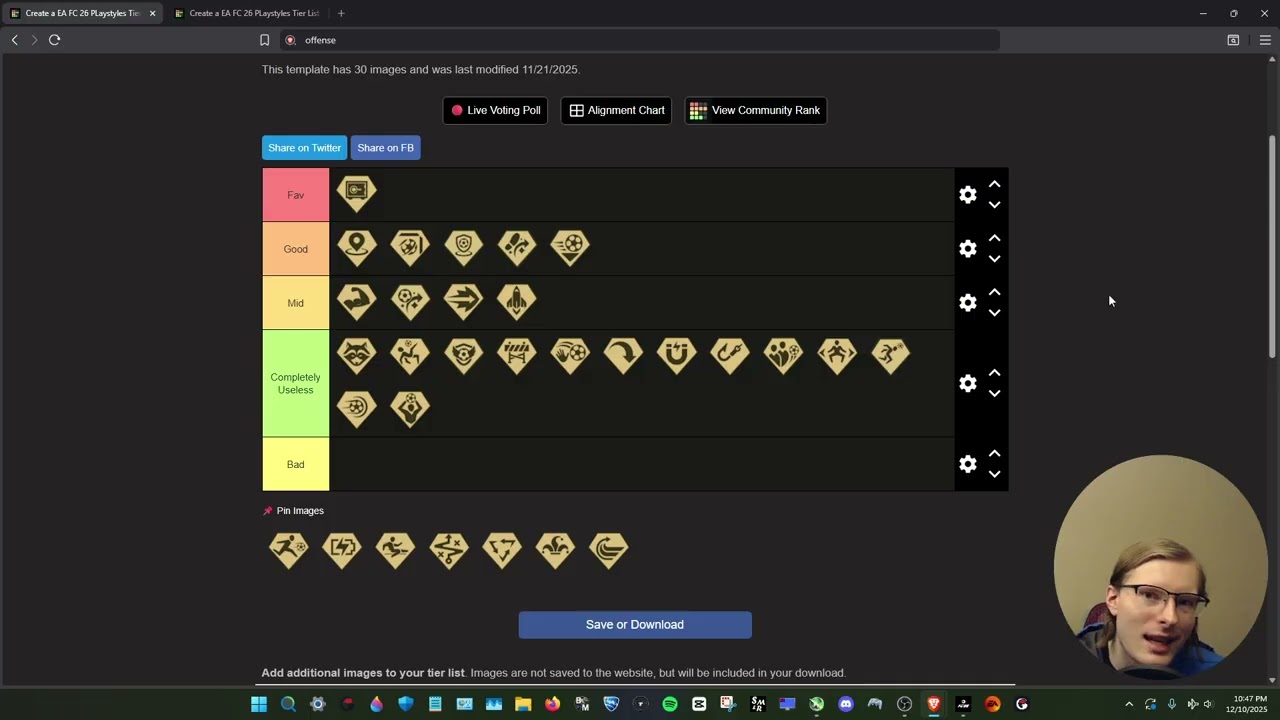Screen dimensions: 1280x720
Task: Click the orange Good tier label
Action: (296, 249)
